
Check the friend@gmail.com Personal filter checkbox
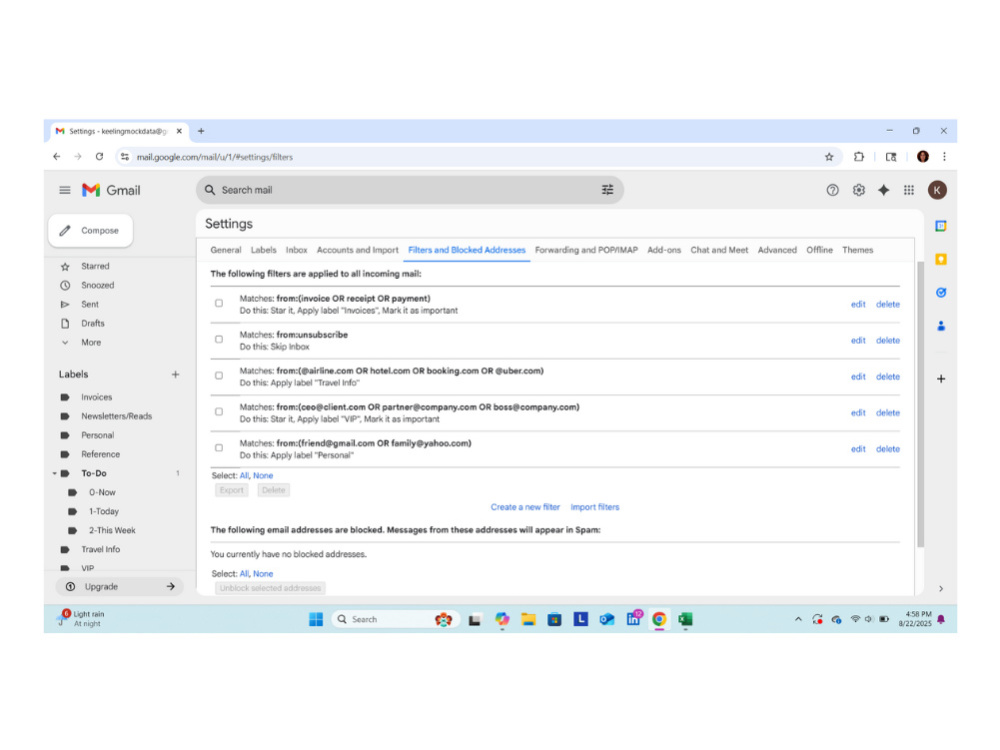tap(219, 448)
